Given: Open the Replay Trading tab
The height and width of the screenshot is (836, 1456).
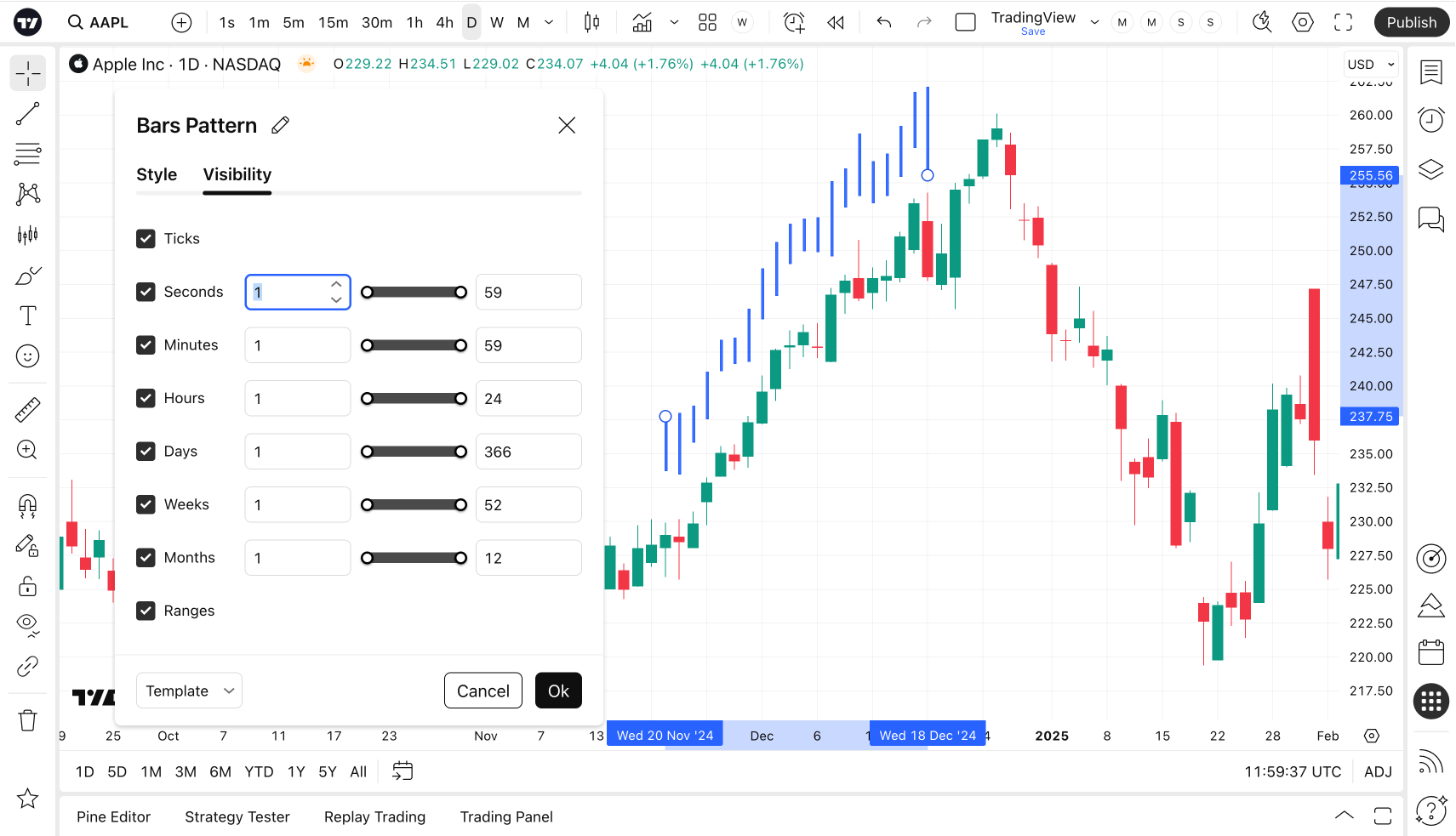Looking at the screenshot, I should 374,817.
